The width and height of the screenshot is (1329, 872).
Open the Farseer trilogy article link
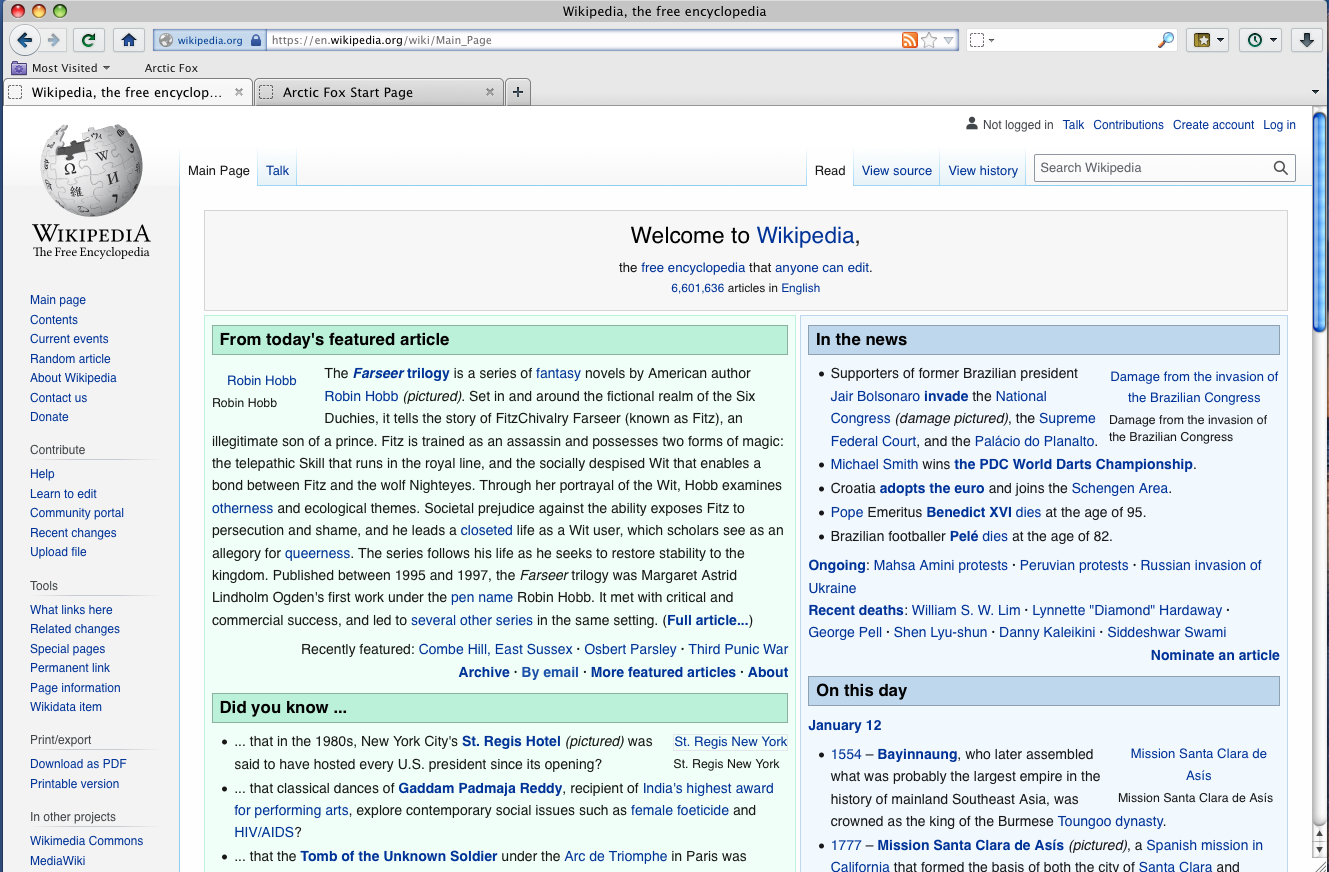[x=401, y=373]
